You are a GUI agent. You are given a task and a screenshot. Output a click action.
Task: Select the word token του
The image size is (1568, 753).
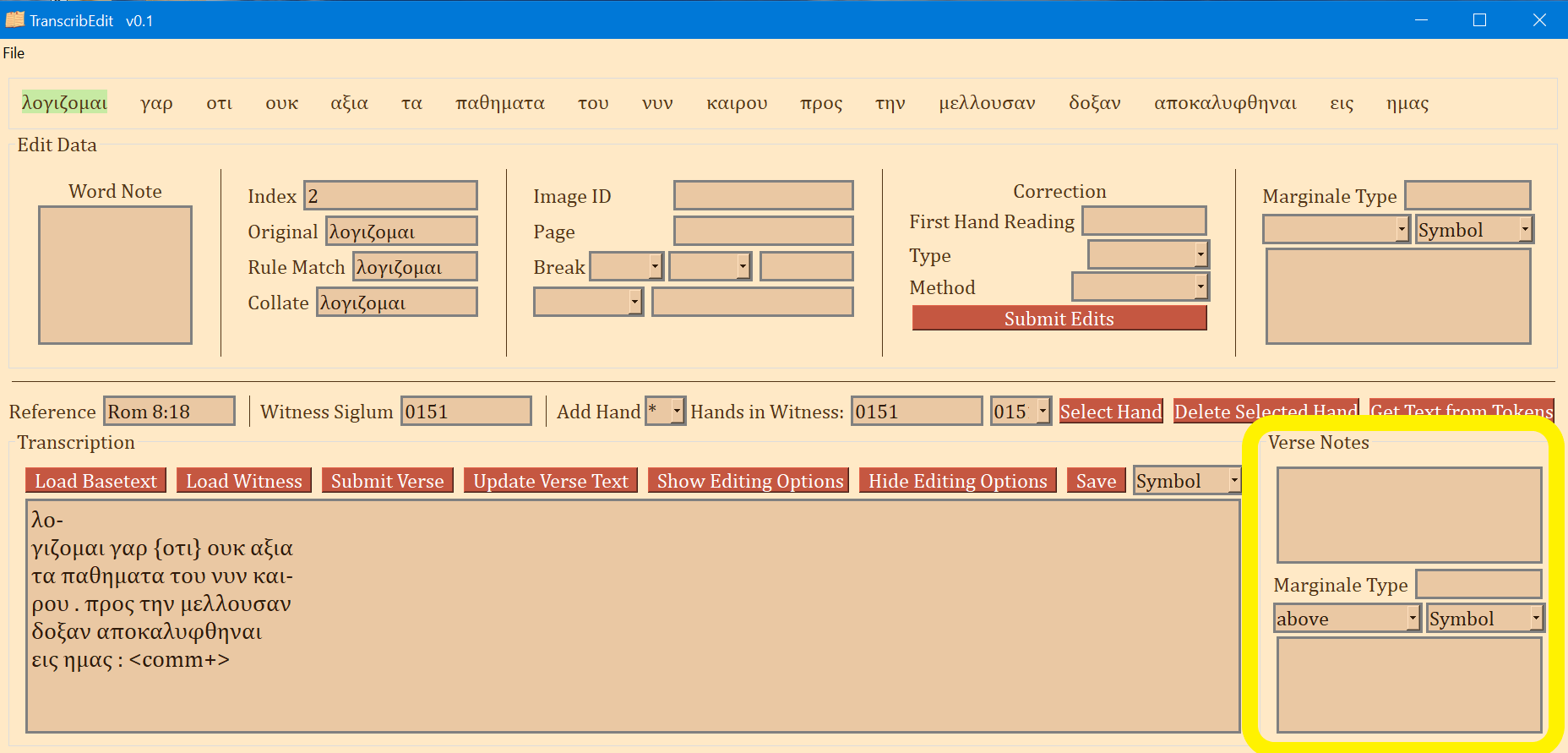pyautogui.click(x=593, y=103)
